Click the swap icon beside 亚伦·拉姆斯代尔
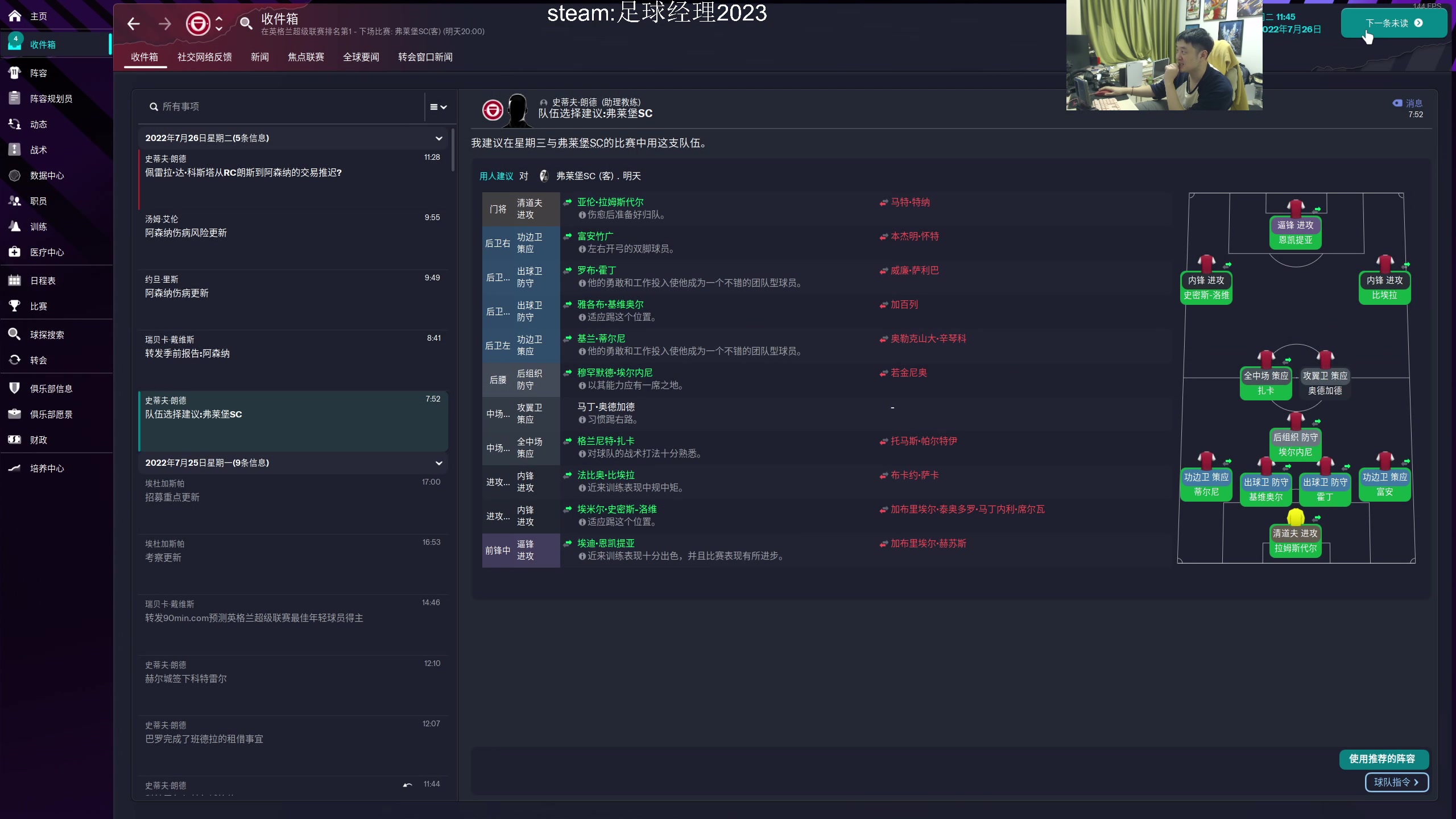This screenshot has width=1456, height=819. 568,202
